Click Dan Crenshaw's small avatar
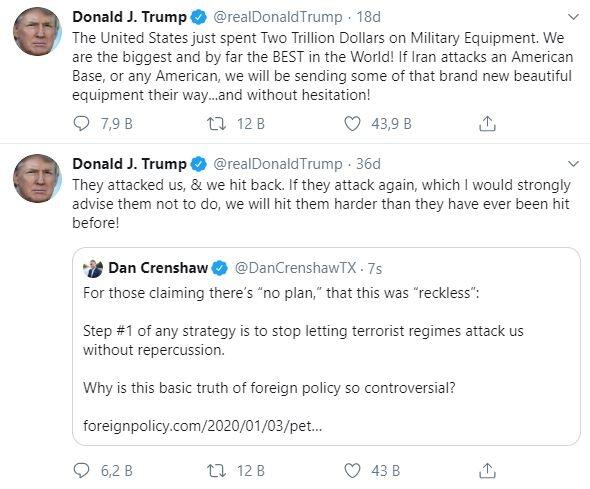Image resolution: width=590 pixels, height=489 pixels. click(x=93, y=269)
